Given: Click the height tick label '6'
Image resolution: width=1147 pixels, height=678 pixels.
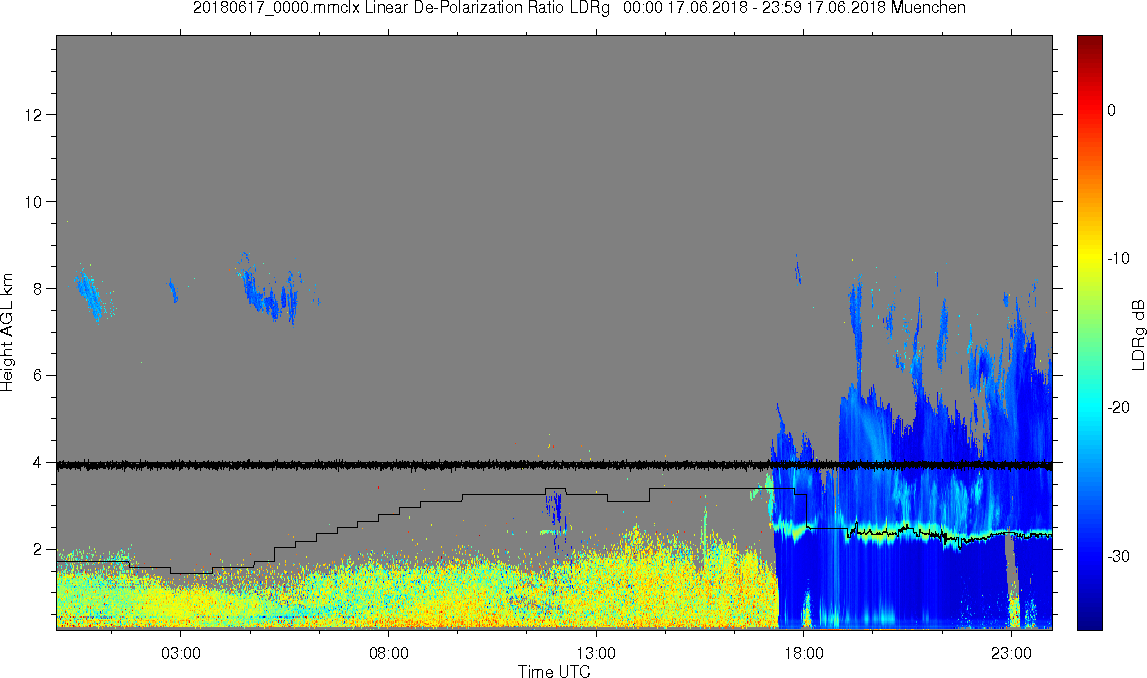Looking at the screenshot, I should (39, 376).
